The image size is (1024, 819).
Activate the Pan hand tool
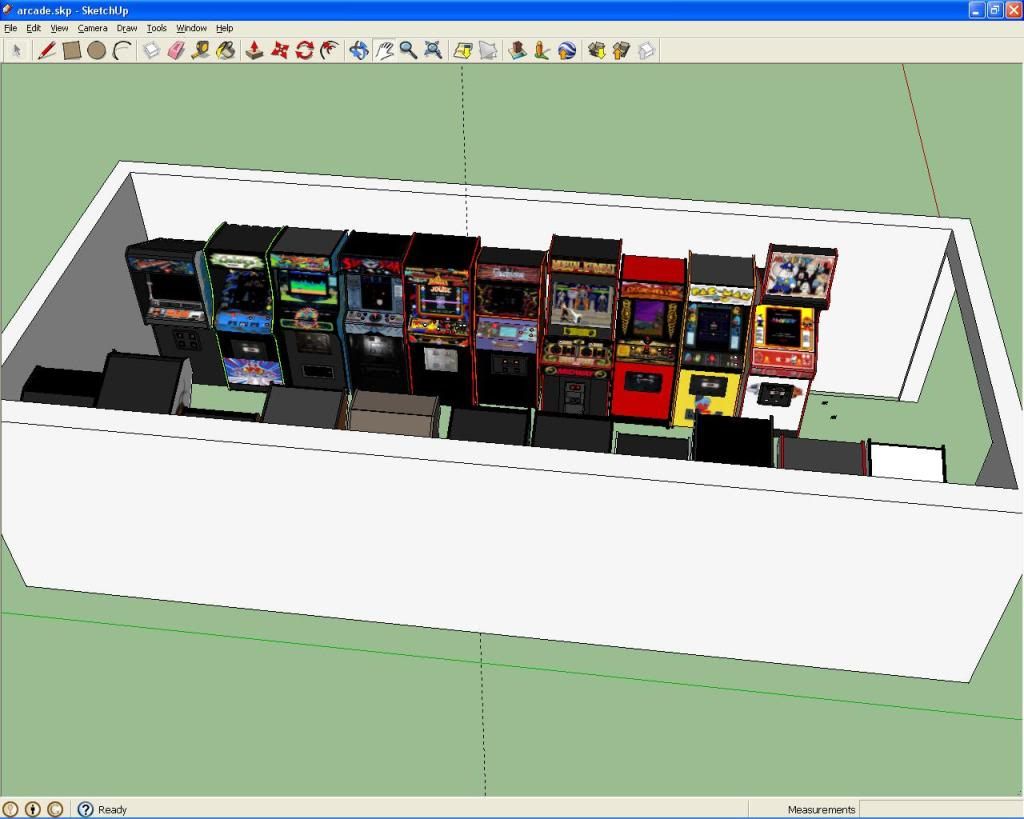(x=385, y=50)
